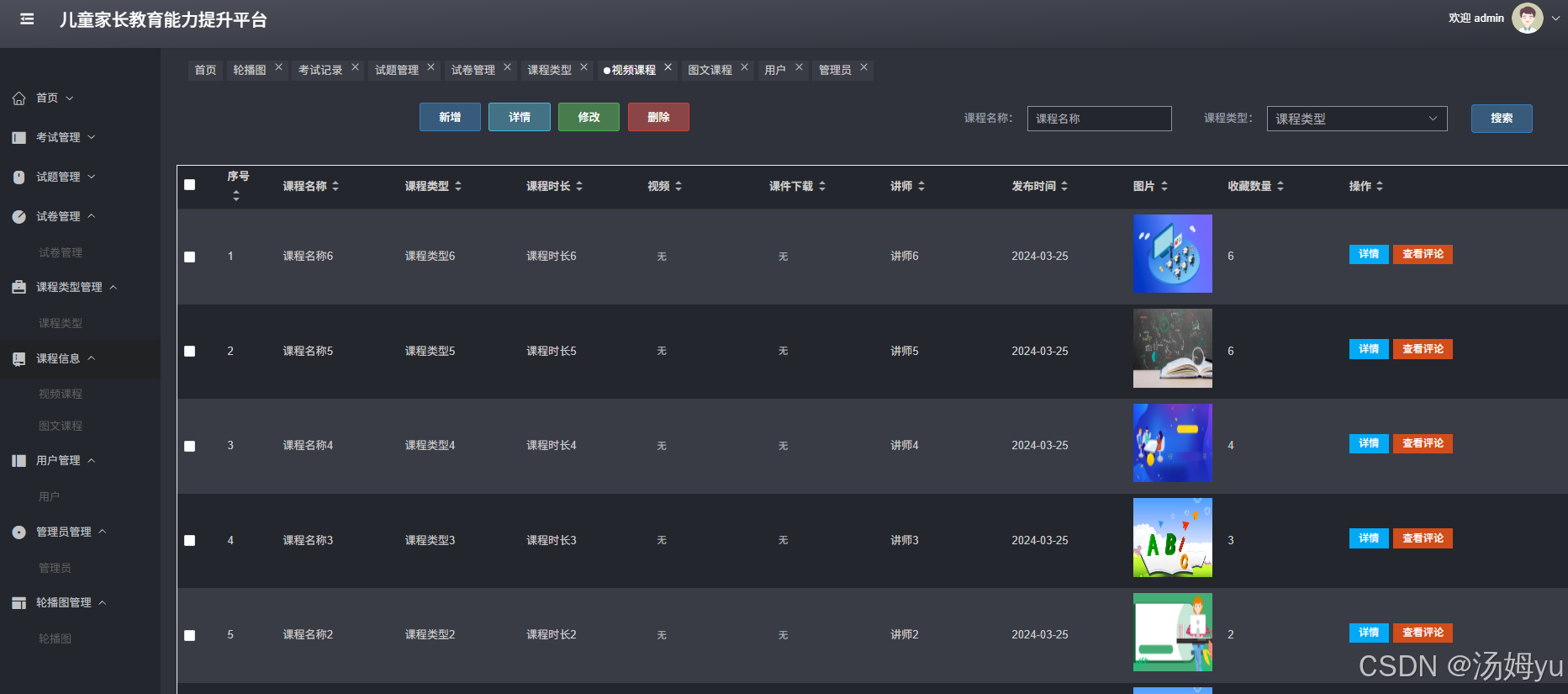Check the row for 课程名称4

click(190, 446)
